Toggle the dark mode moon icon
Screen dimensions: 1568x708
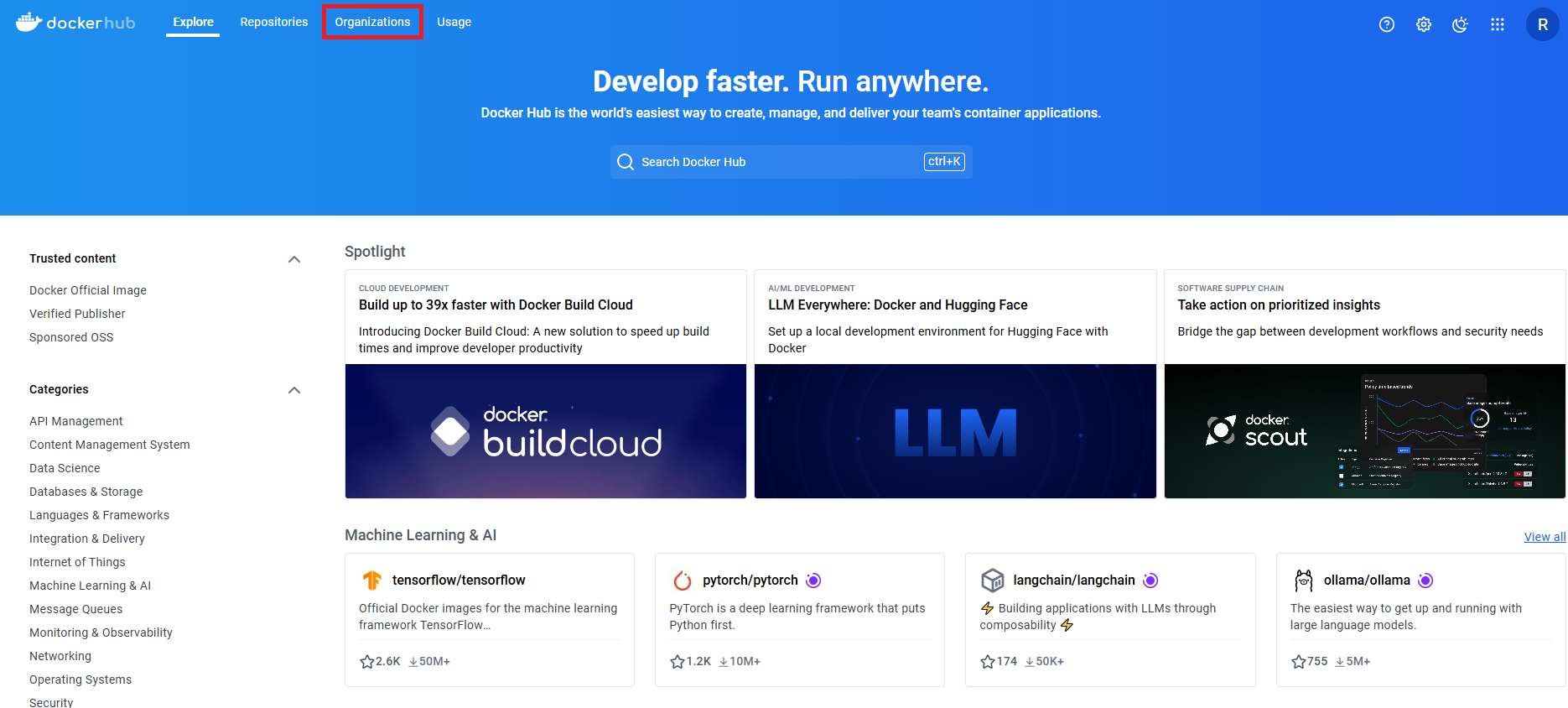point(1461,24)
